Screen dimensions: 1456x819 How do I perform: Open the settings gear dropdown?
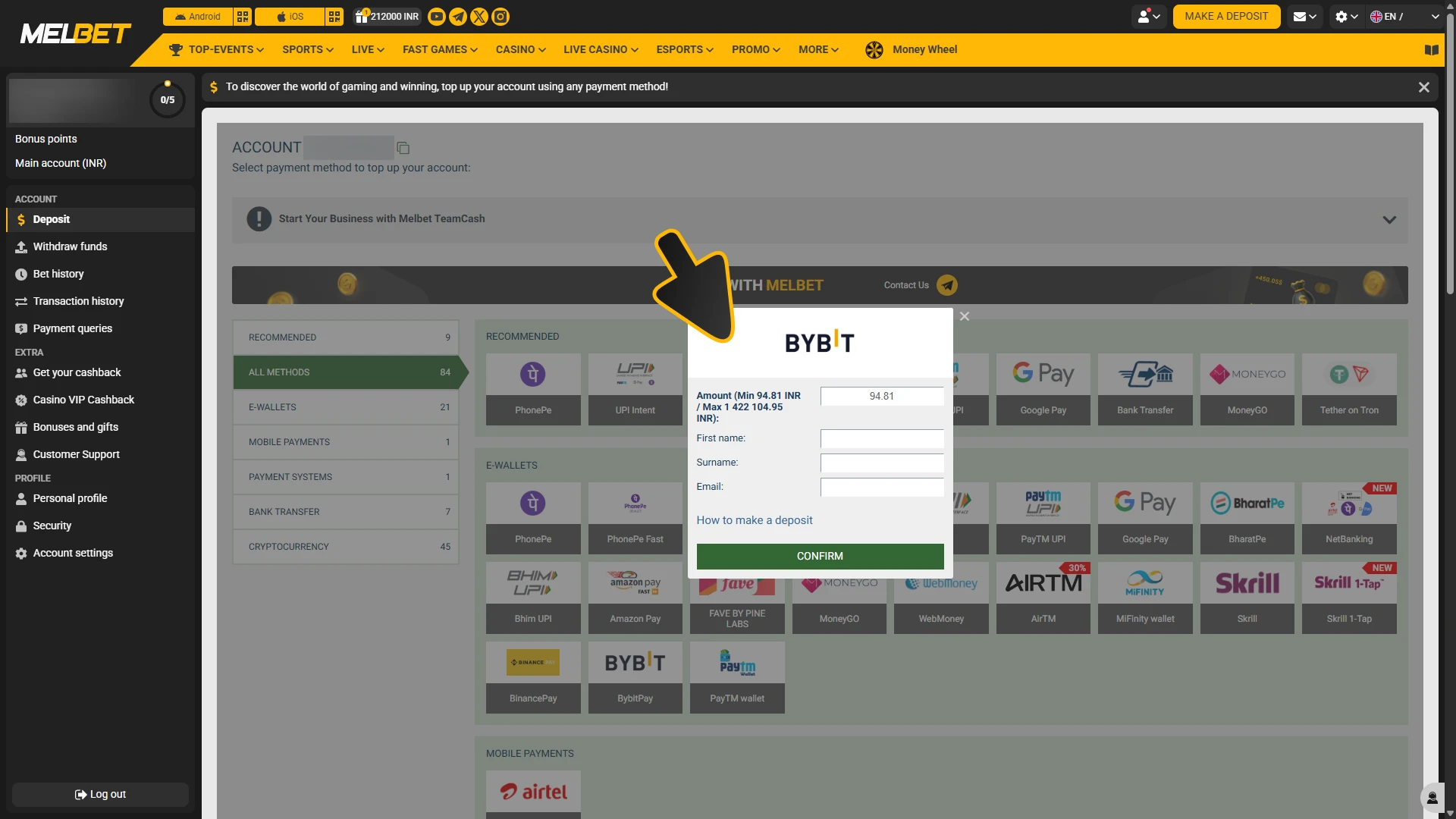pyautogui.click(x=1347, y=17)
